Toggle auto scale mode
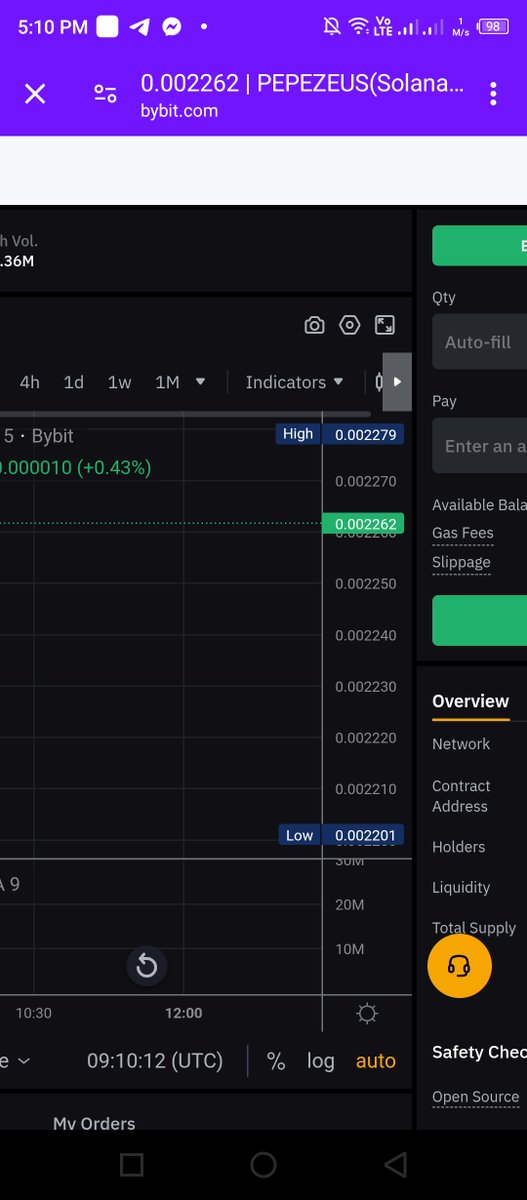This screenshot has height=1200, width=527. point(376,1061)
